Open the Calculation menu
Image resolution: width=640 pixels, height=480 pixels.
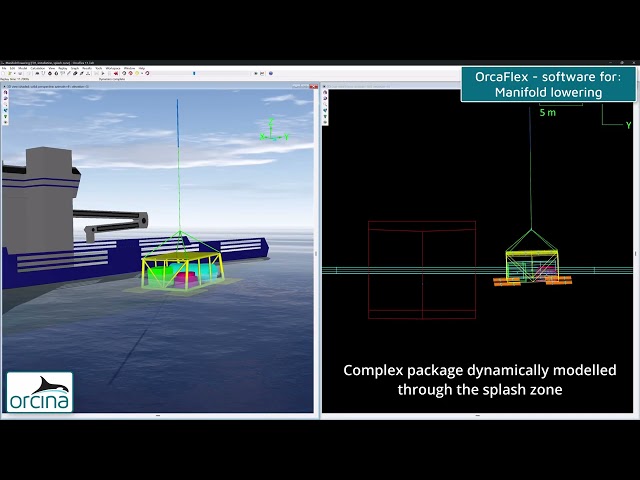[38, 68]
